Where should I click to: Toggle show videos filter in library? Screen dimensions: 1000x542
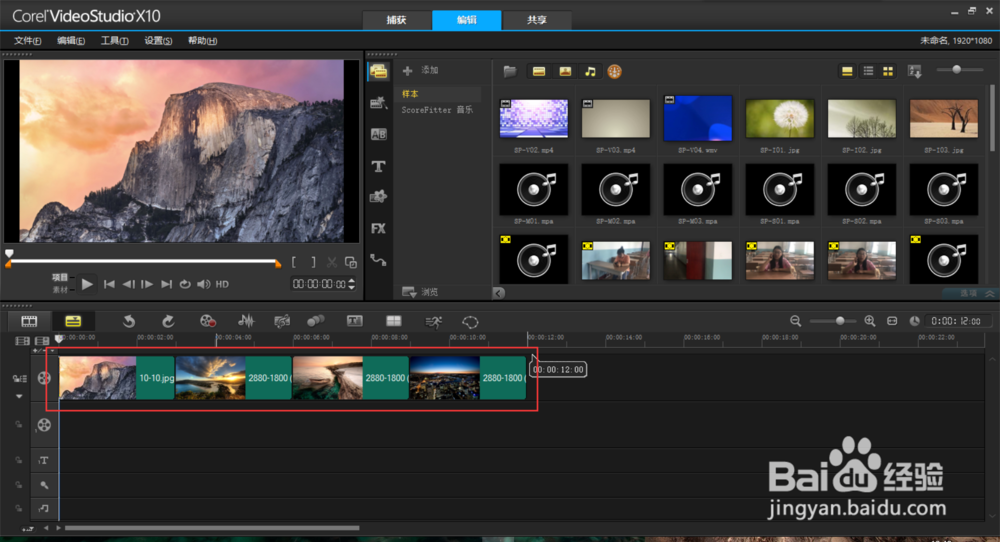(539, 71)
